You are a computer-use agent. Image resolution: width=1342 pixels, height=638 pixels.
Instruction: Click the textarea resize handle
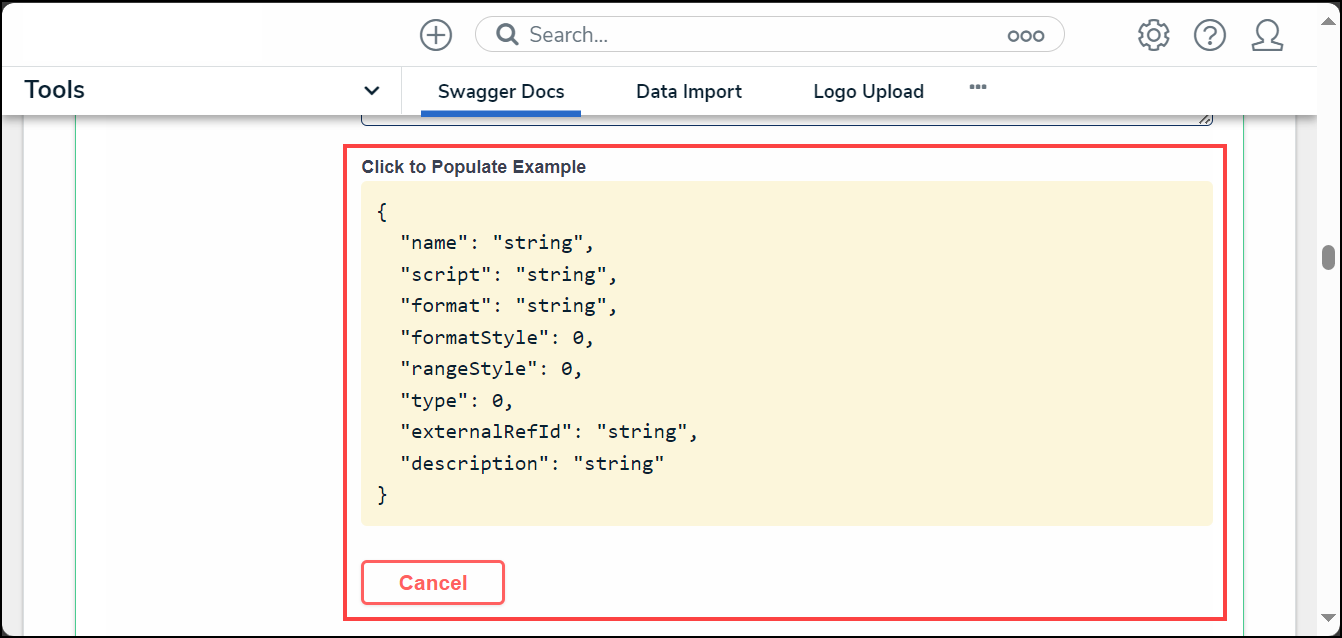(x=1206, y=119)
